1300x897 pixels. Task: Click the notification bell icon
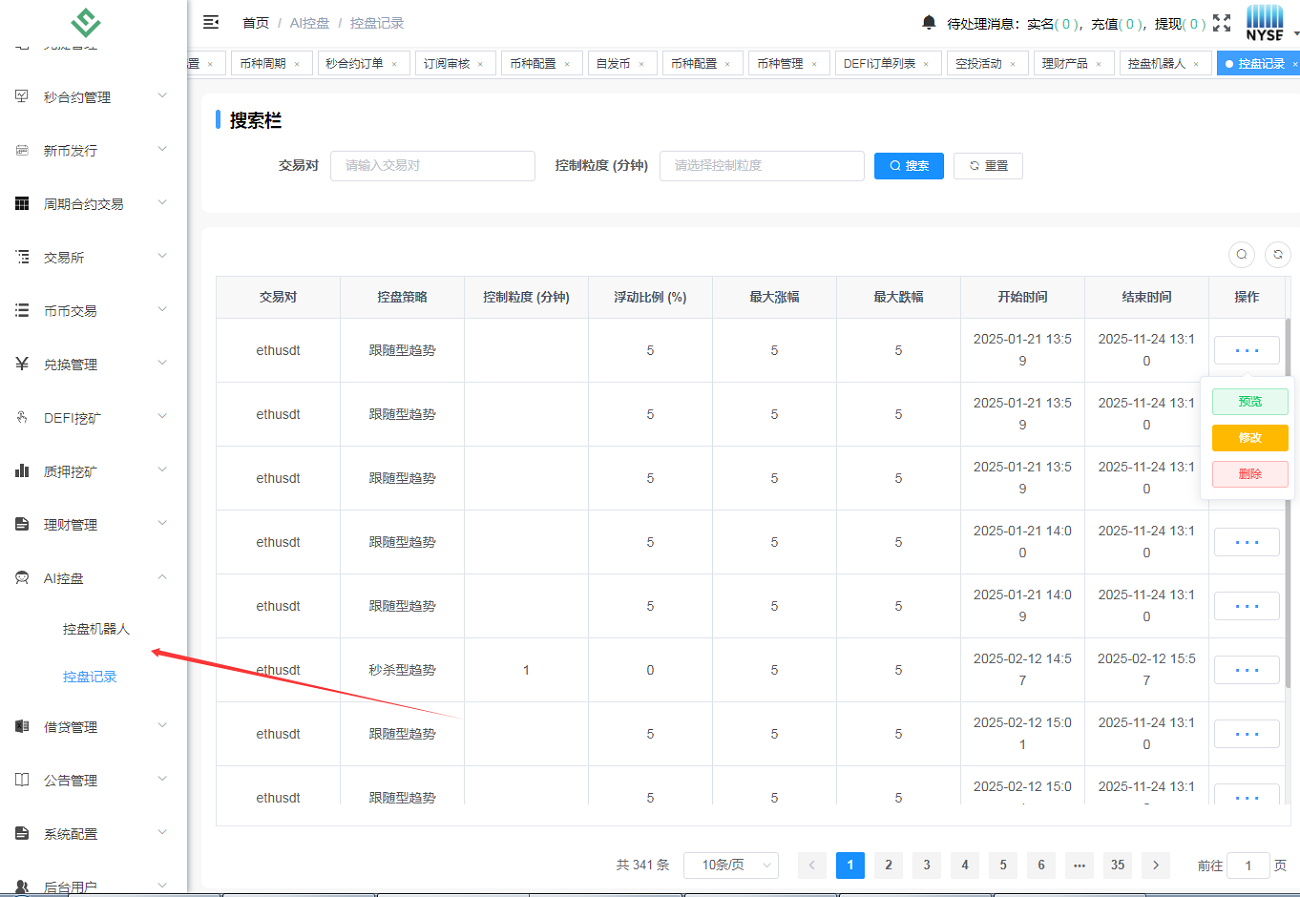(x=929, y=22)
